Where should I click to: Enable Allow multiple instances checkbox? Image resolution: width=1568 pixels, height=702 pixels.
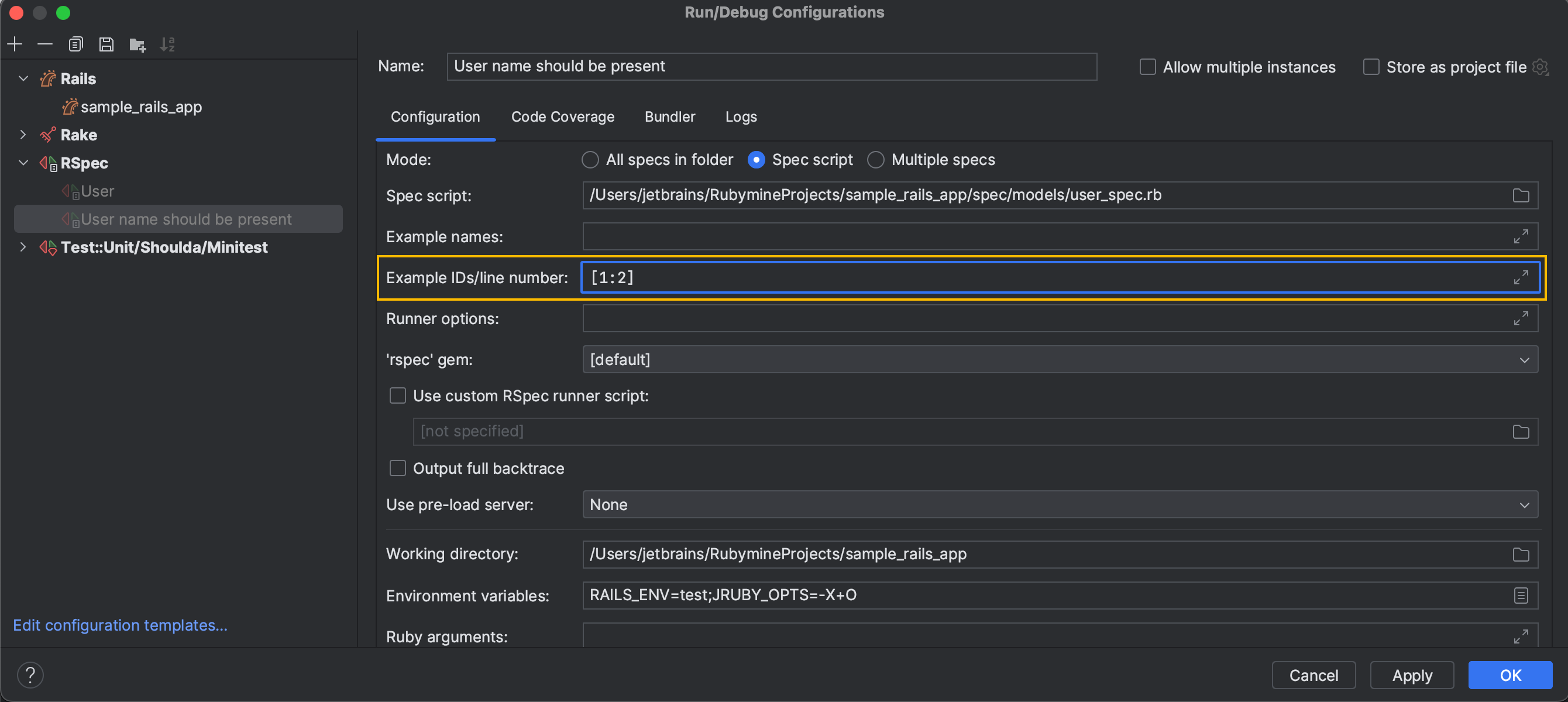[x=1147, y=66]
